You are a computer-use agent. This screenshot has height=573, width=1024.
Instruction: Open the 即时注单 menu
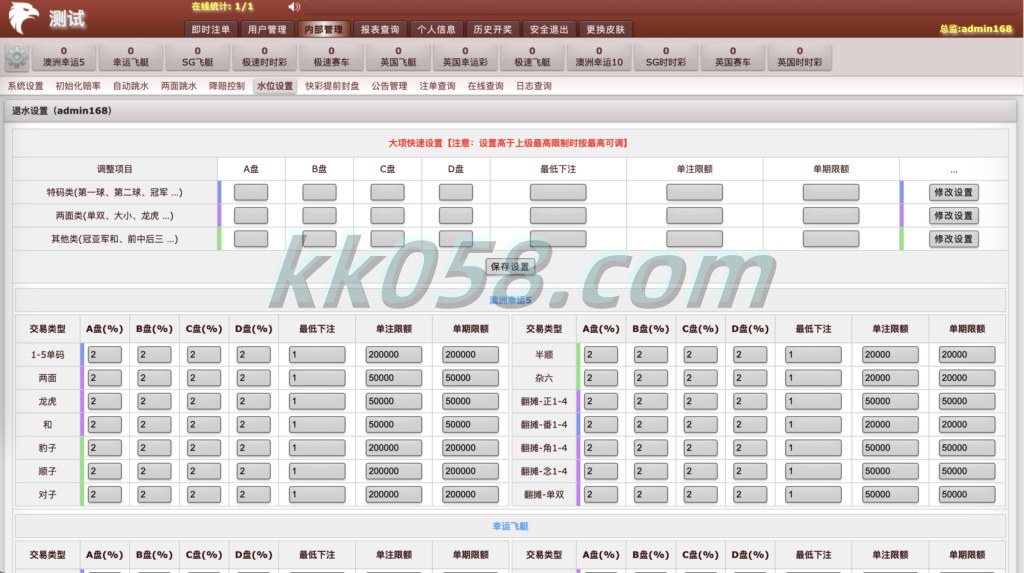click(211, 29)
